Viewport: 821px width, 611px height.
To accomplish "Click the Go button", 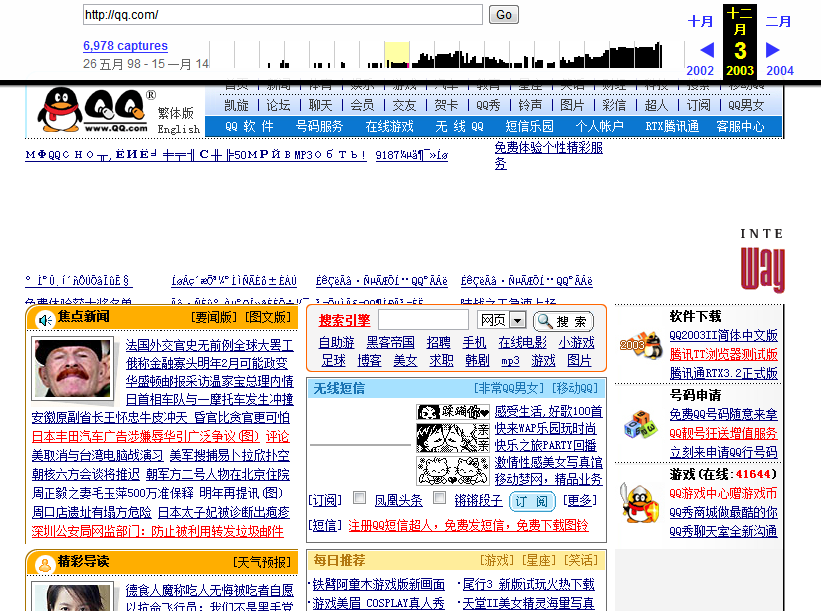I will (504, 15).
